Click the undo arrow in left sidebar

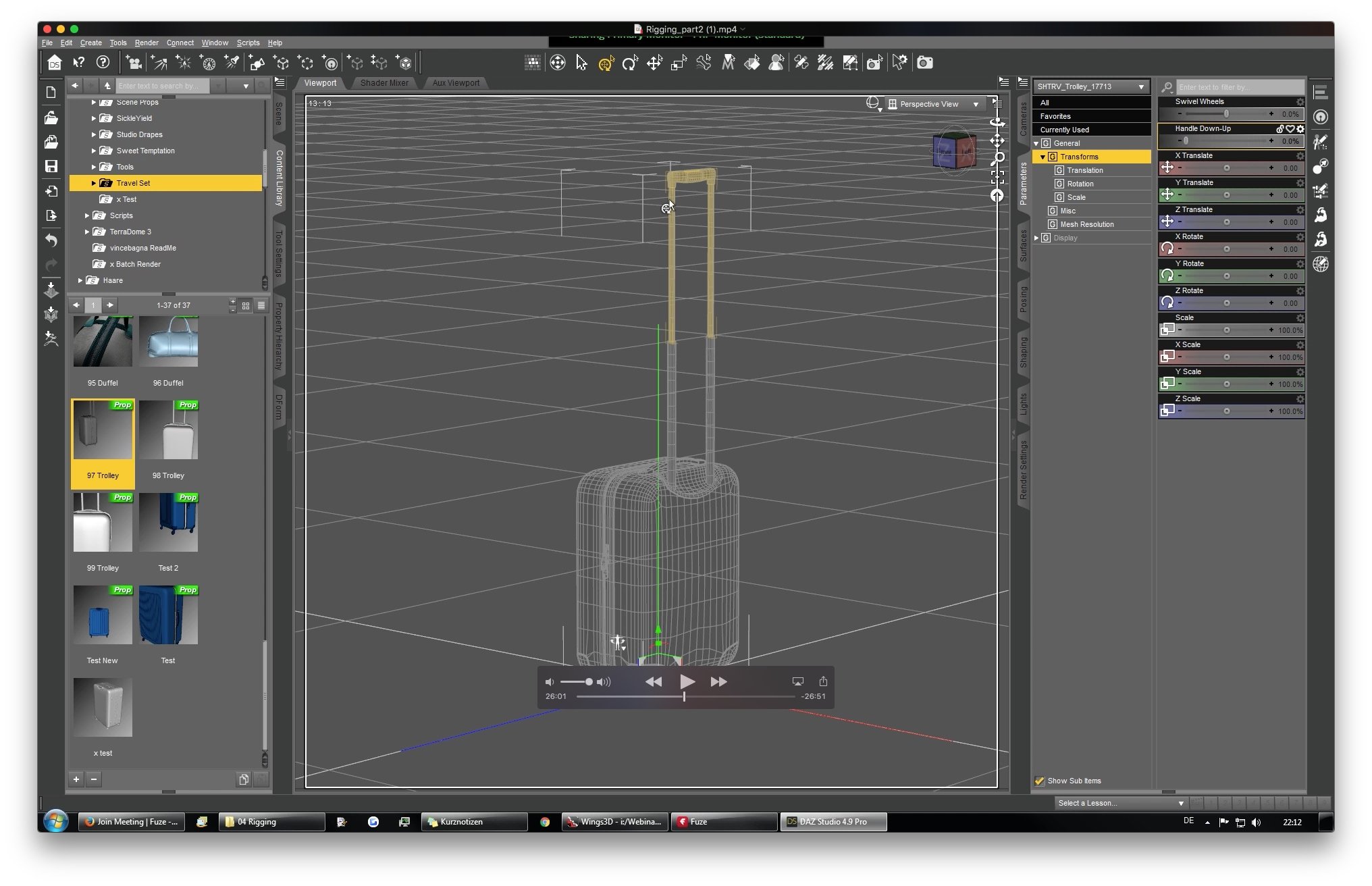click(x=51, y=240)
